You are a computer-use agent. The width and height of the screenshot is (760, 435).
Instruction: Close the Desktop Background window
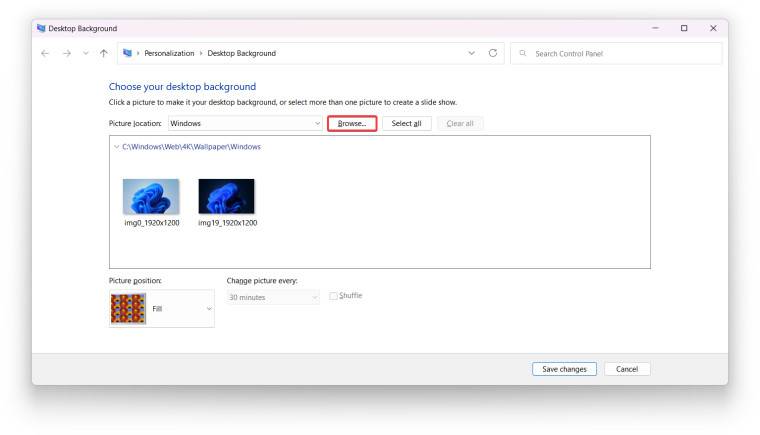pyautogui.click(x=713, y=28)
